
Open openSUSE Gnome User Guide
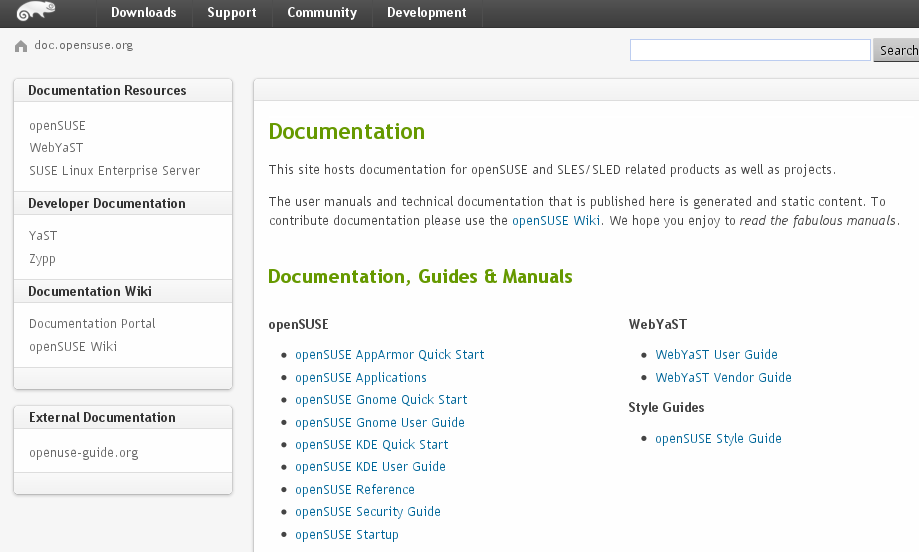pos(380,422)
